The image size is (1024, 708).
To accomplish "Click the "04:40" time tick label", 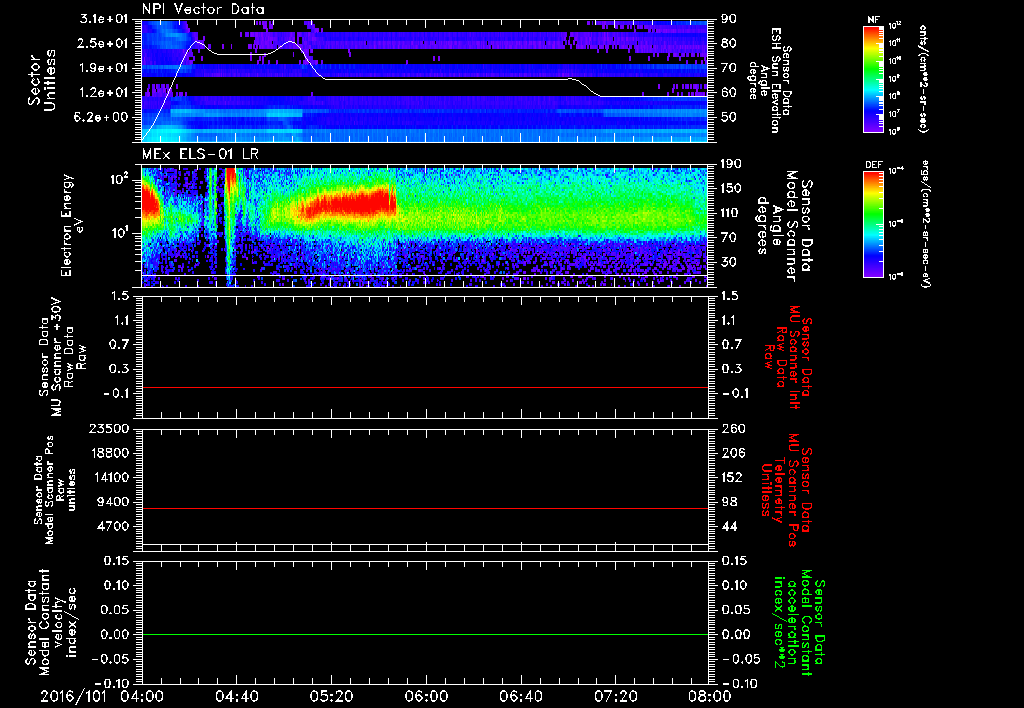I will click(236, 696).
